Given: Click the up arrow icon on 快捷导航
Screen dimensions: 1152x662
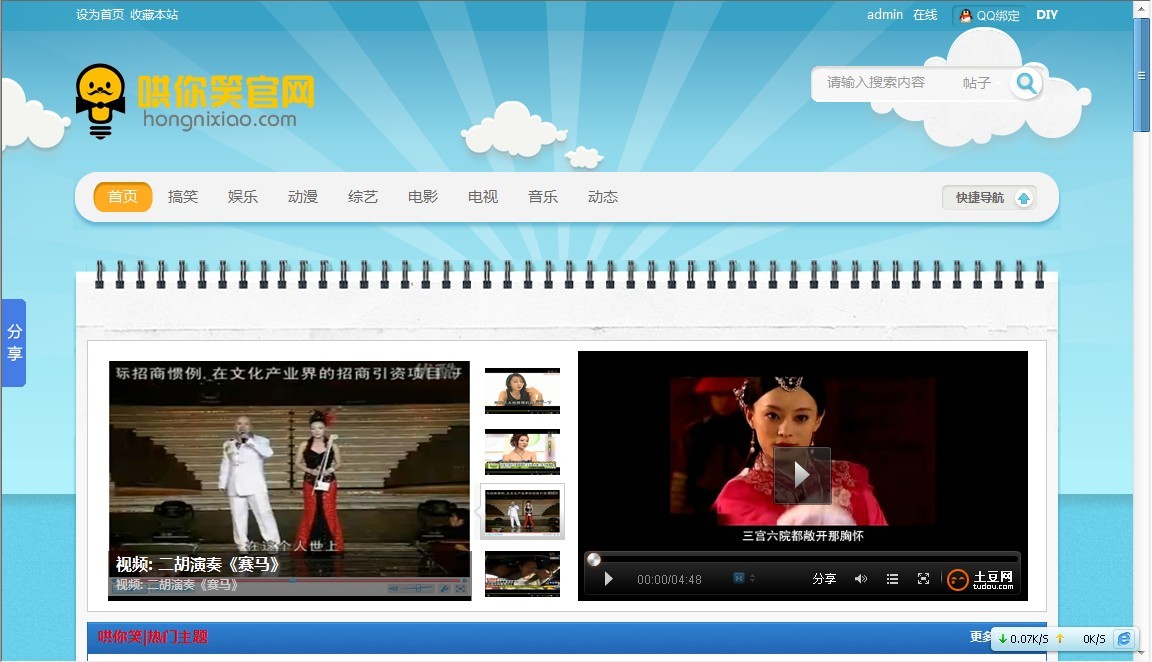Looking at the screenshot, I should click(x=1023, y=198).
